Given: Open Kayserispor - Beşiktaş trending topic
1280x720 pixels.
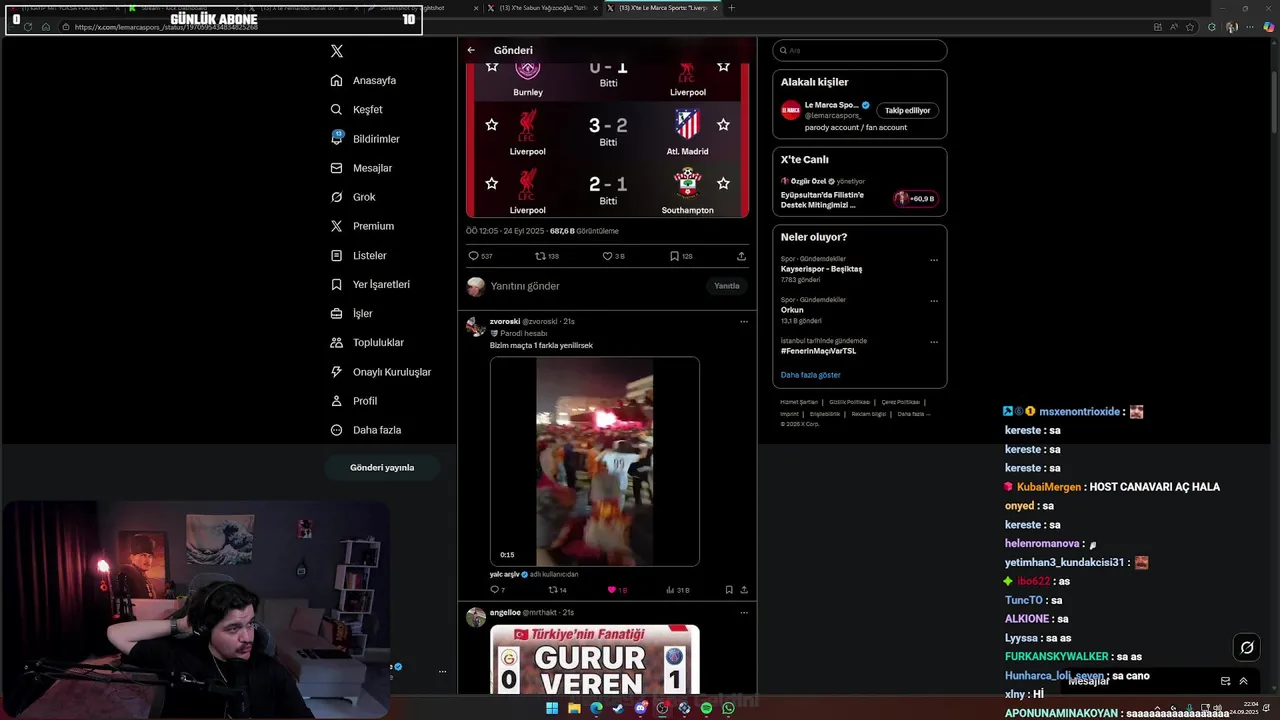Looking at the screenshot, I should tap(821, 269).
